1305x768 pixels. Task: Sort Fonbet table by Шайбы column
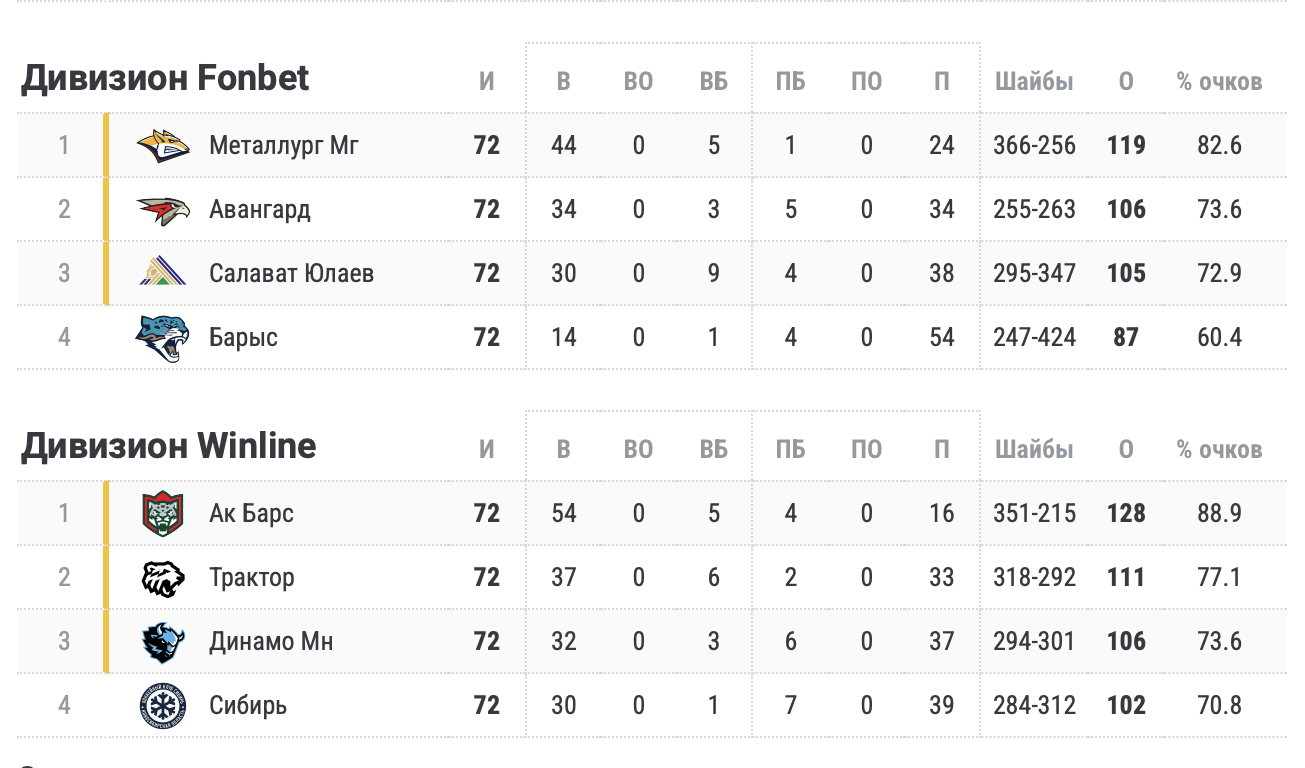(x=1034, y=82)
